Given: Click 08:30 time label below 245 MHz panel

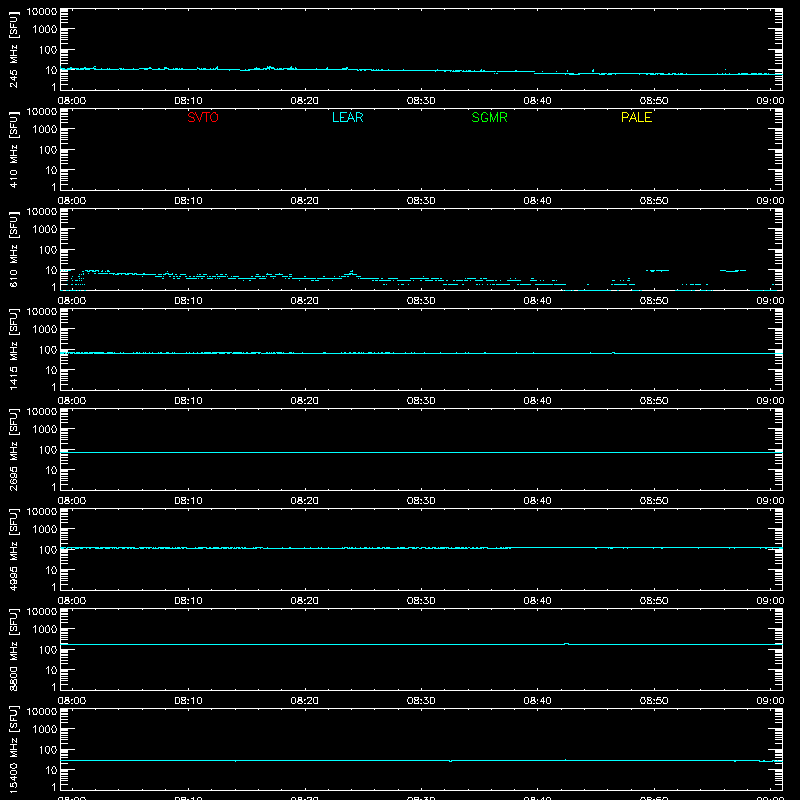Looking at the screenshot, I should (421, 101).
